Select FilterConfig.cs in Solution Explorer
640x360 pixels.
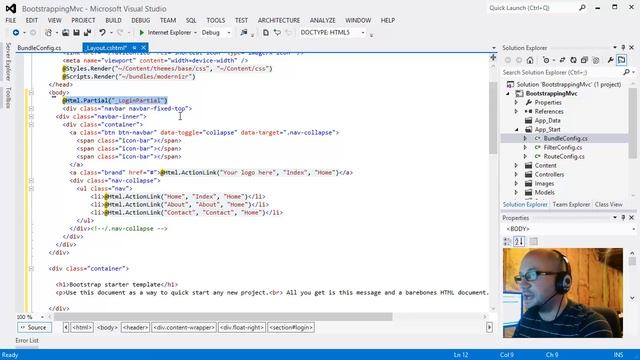(x=562, y=147)
